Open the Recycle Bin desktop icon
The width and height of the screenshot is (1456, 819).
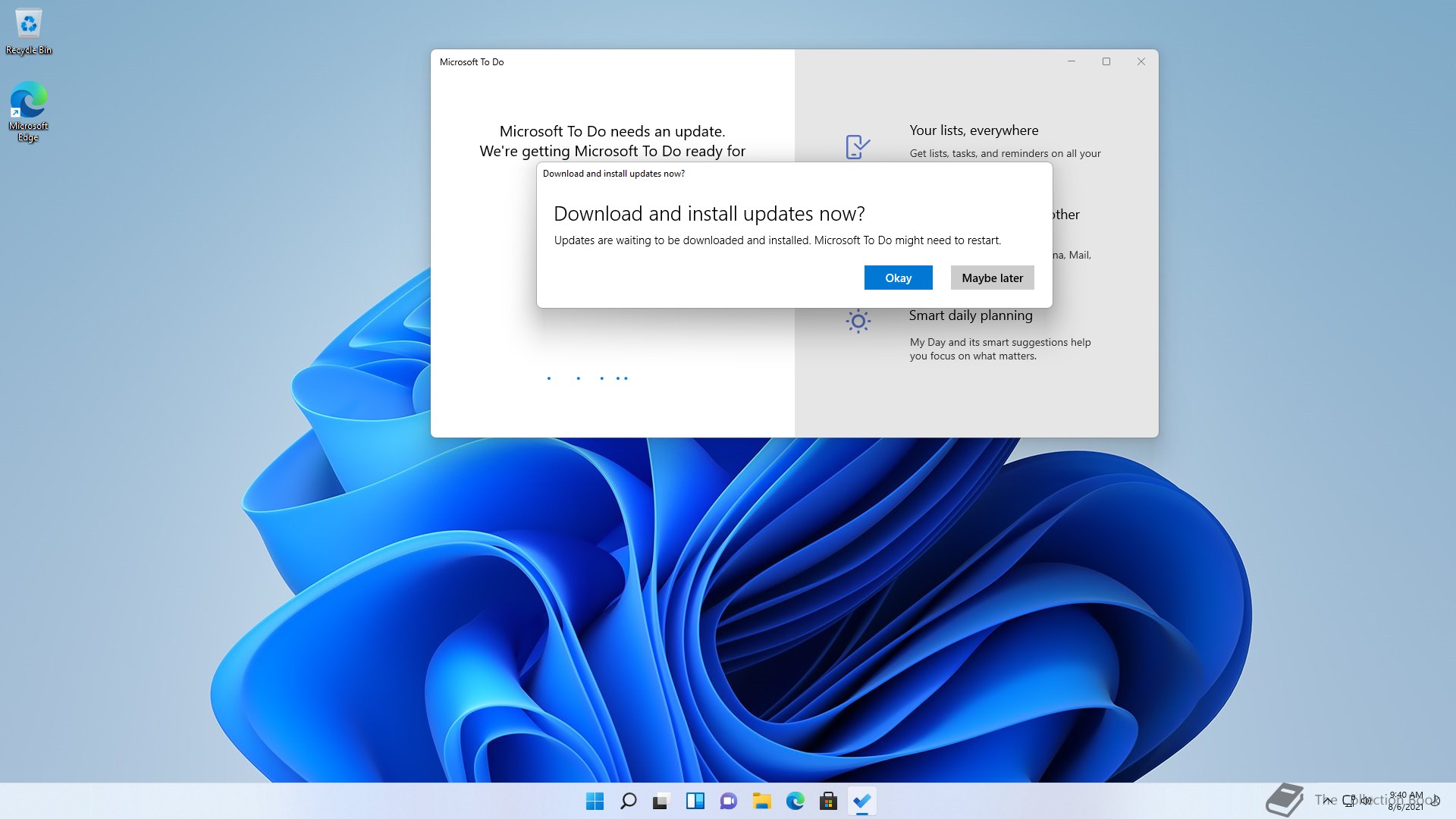pyautogui.click(x=29, y=32)
